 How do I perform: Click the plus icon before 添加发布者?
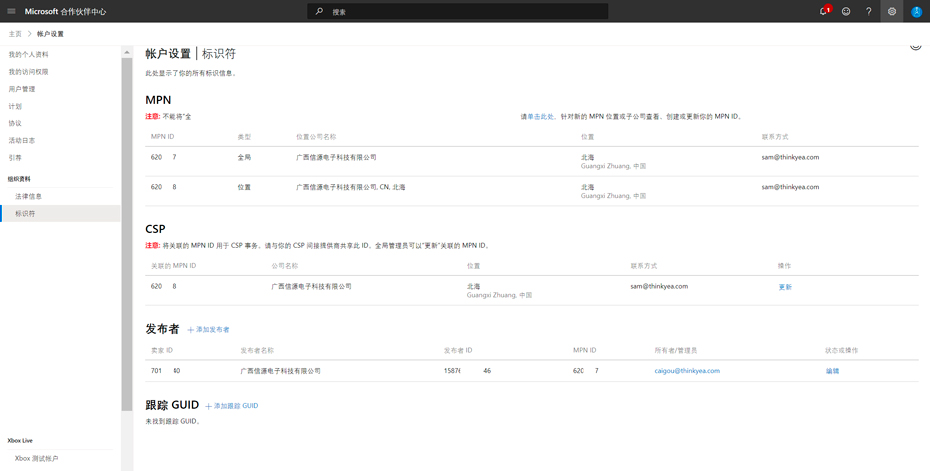pos(190,330)
